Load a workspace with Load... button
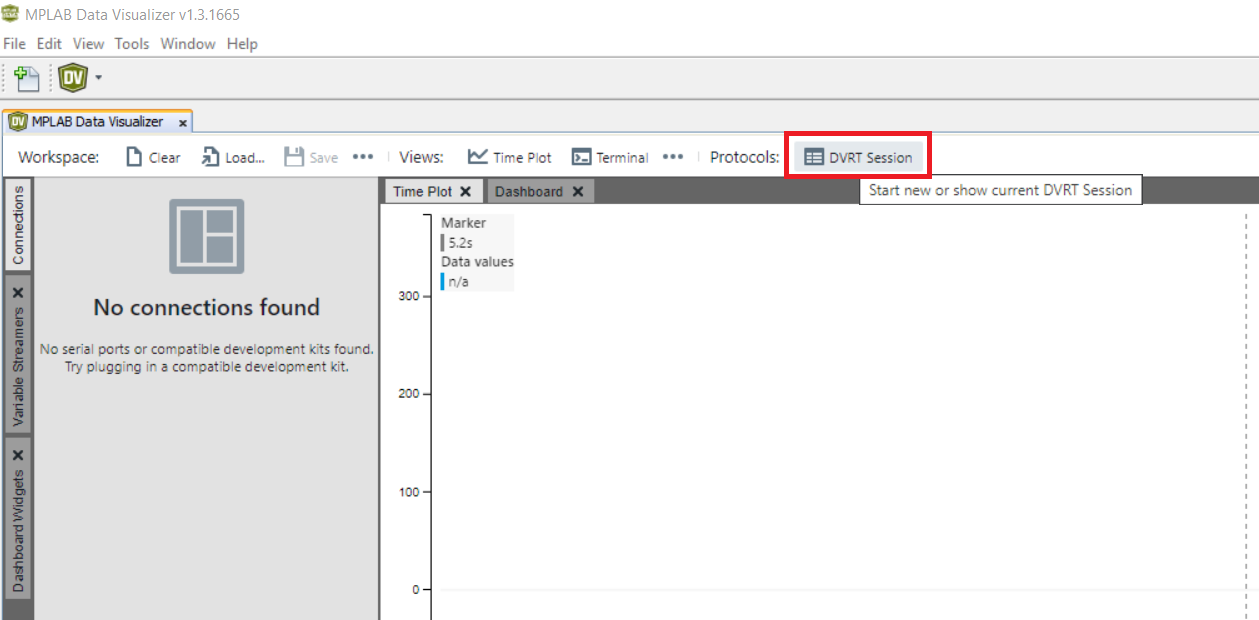This screenshot has height=620, width=1259. coord(233,157)
